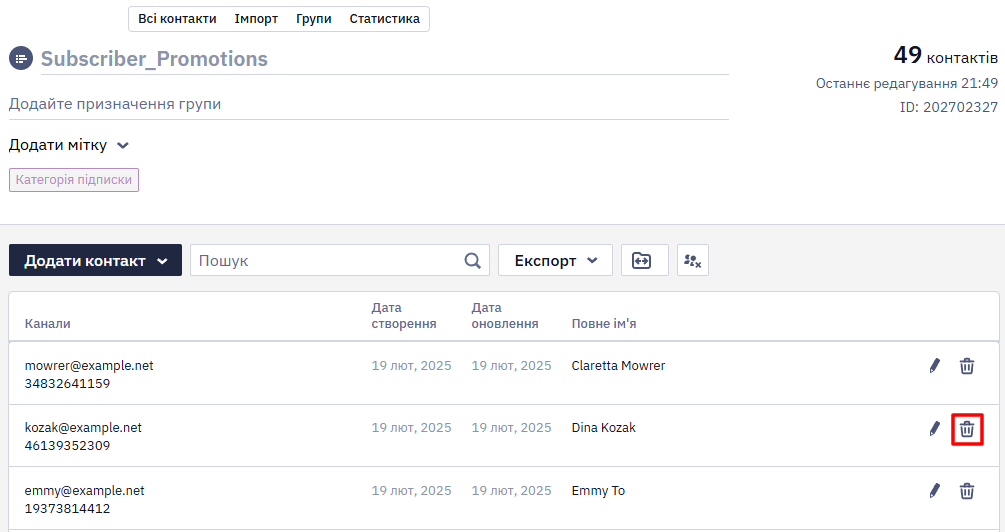This screenshot has width=1005, height=532.
Task: Delete the Emmy To contact
Action: pos(967,491)
